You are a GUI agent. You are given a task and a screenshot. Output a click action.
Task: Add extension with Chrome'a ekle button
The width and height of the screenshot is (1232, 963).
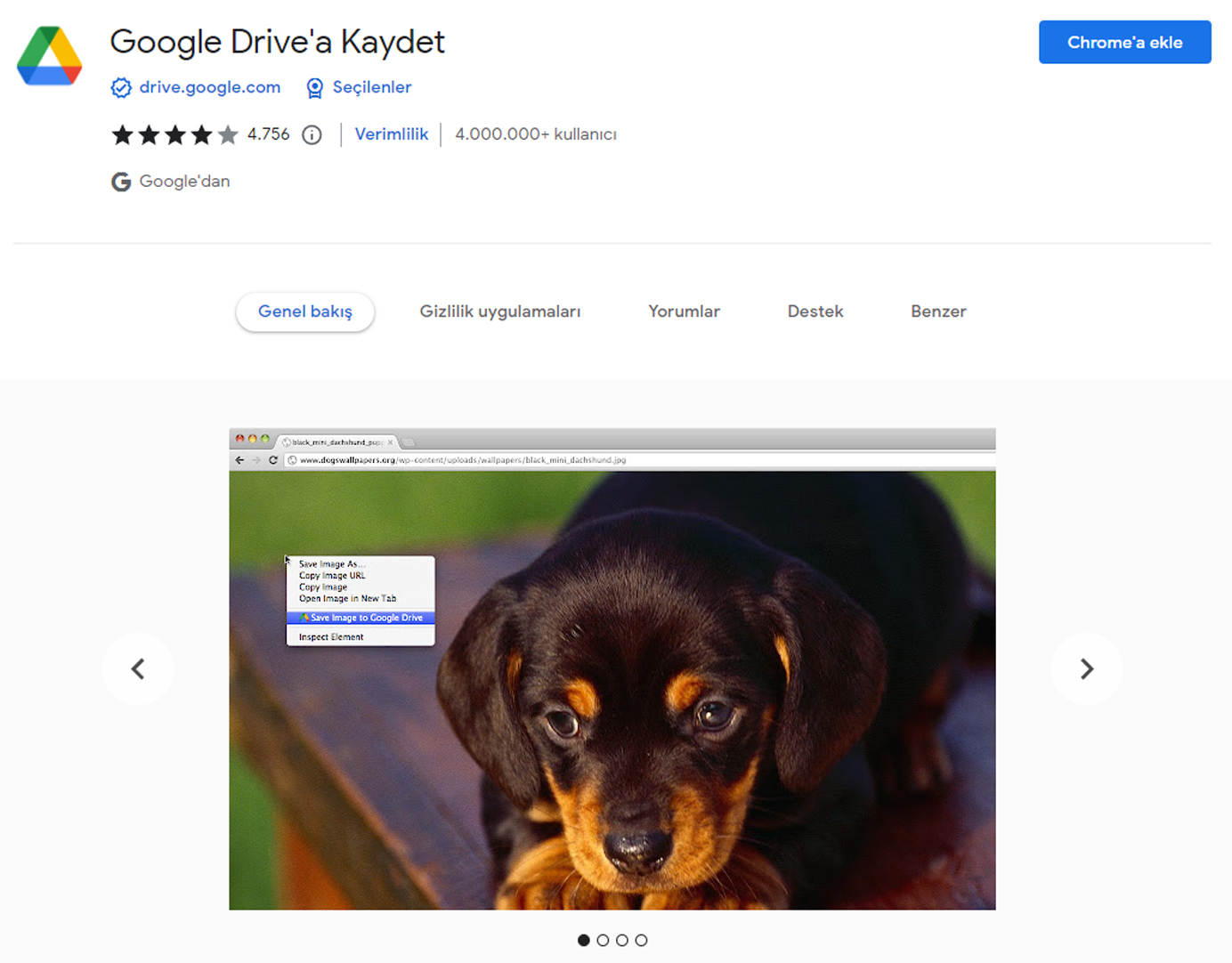click(1124, 42)
